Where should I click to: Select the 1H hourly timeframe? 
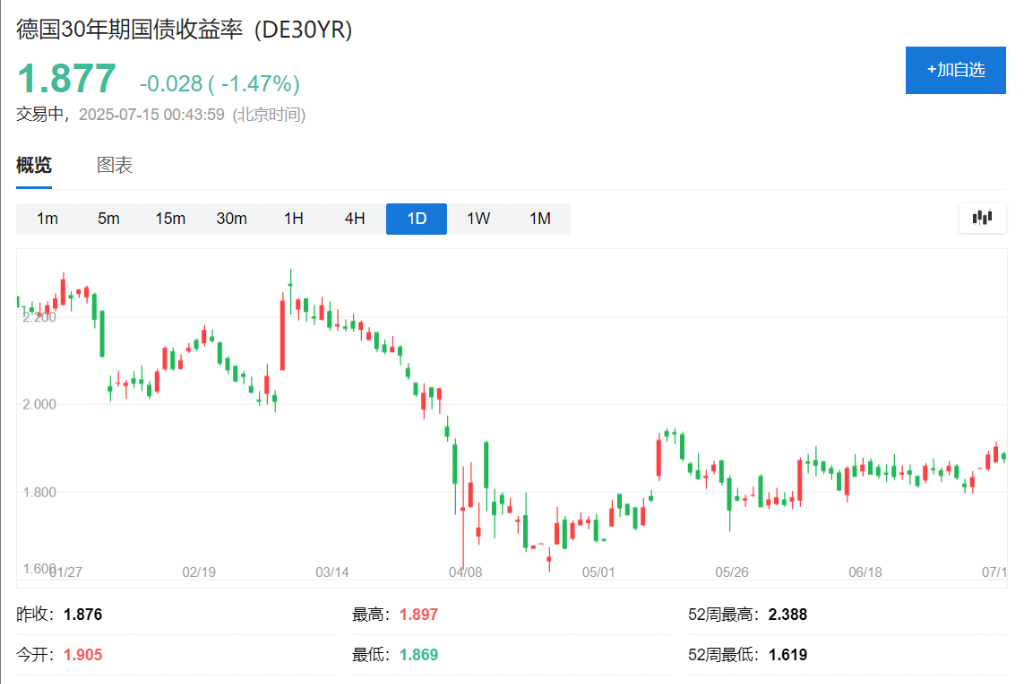coord(293,218)
